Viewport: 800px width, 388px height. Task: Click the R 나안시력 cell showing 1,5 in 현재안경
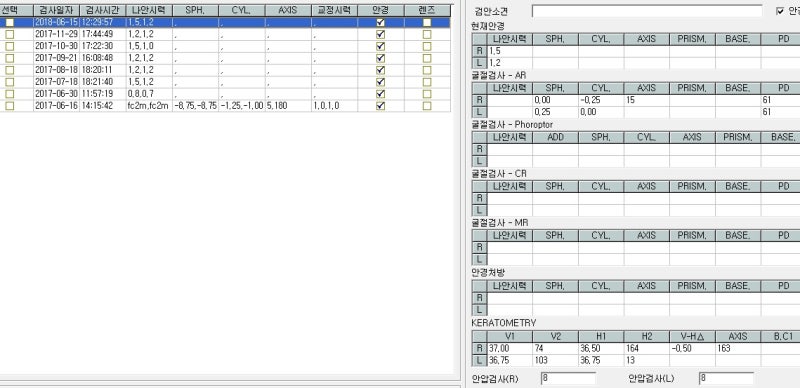[x=510, y=51]
